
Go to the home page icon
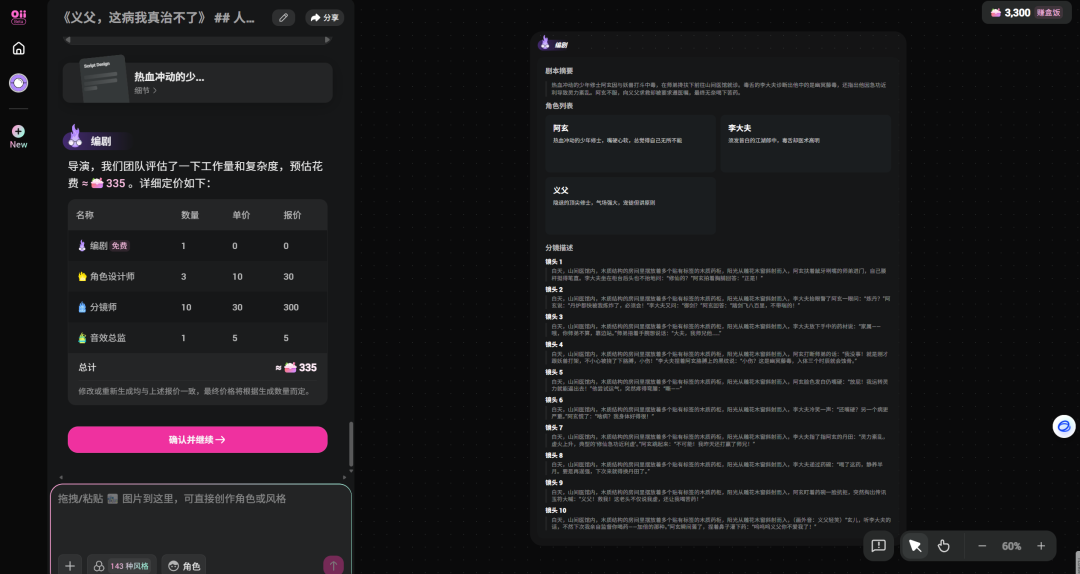[19, 48]
